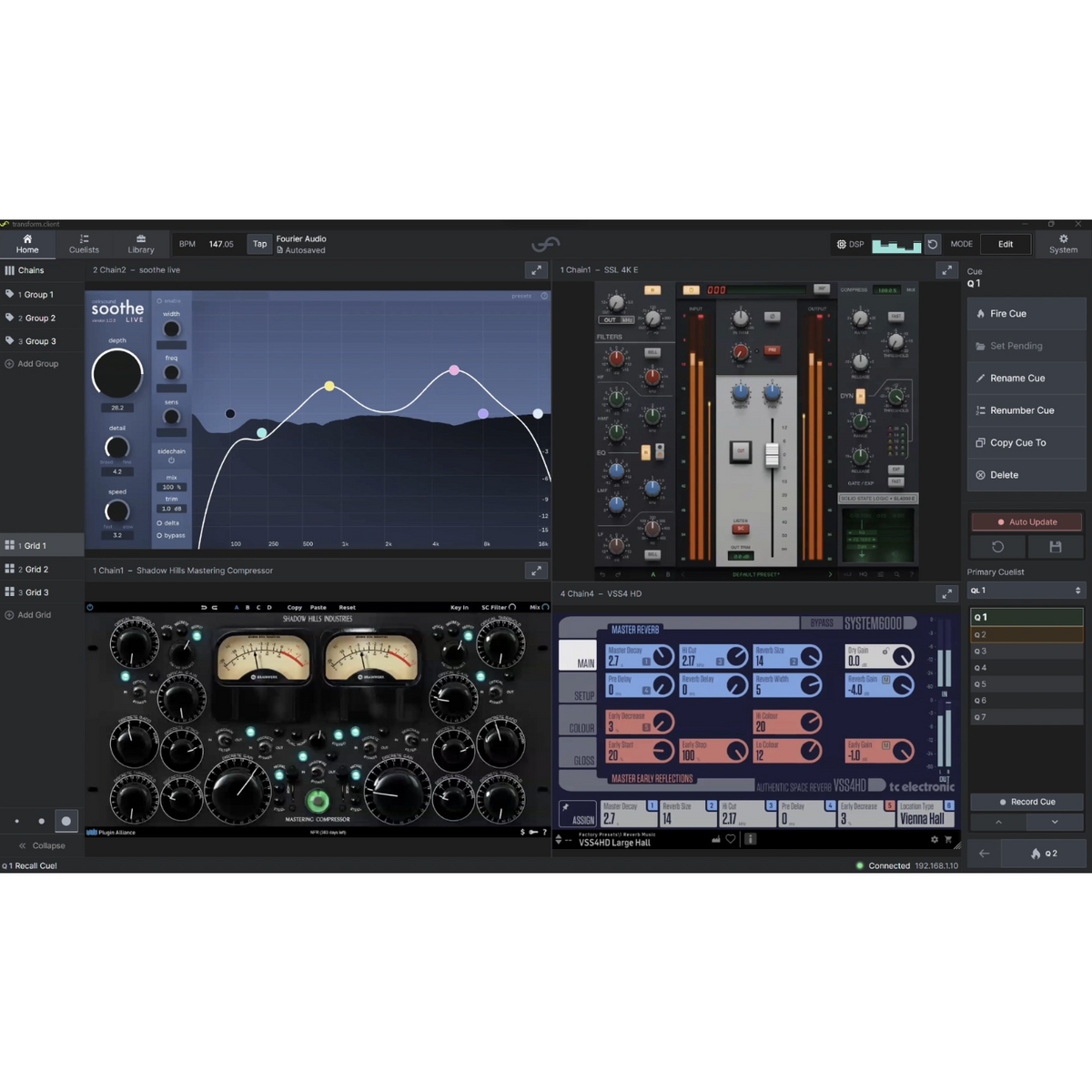Toggle VSS4 HD BYPASS button
Image resolution: width=1092 pixels, height=1092 pixels.
point(822,623)
